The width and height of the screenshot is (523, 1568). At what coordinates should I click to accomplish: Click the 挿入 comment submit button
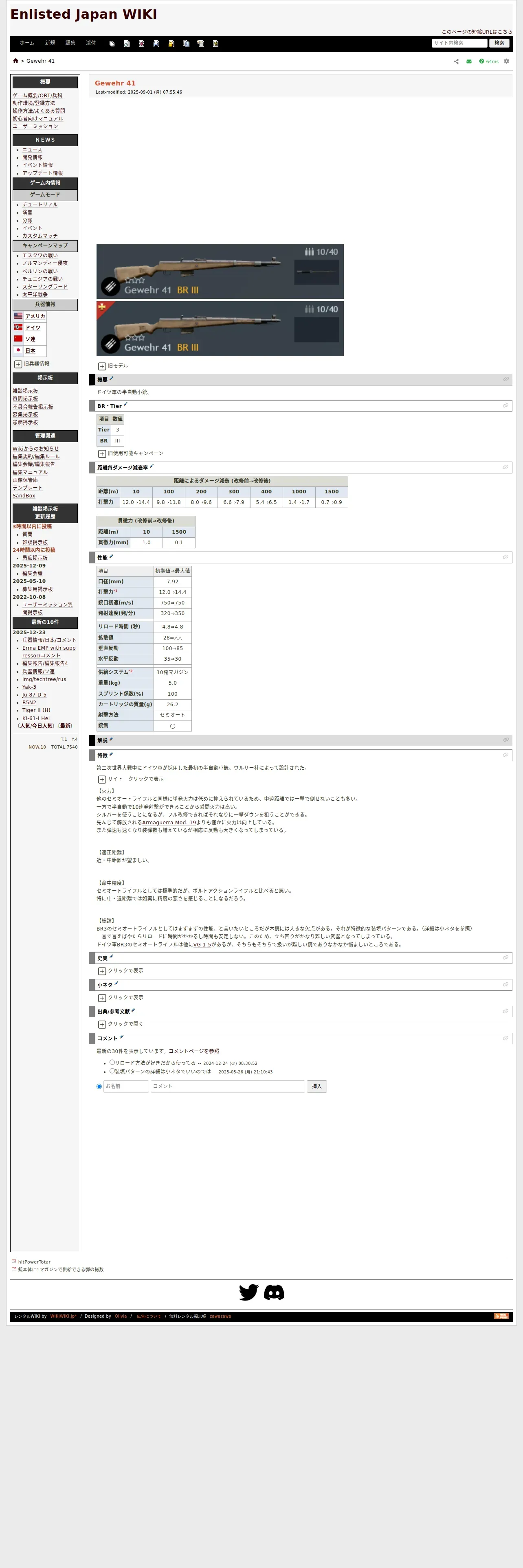pos(316,1086)
